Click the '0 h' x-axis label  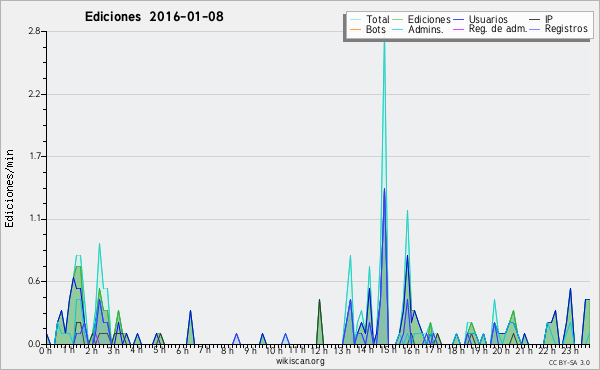pos(46,350)
